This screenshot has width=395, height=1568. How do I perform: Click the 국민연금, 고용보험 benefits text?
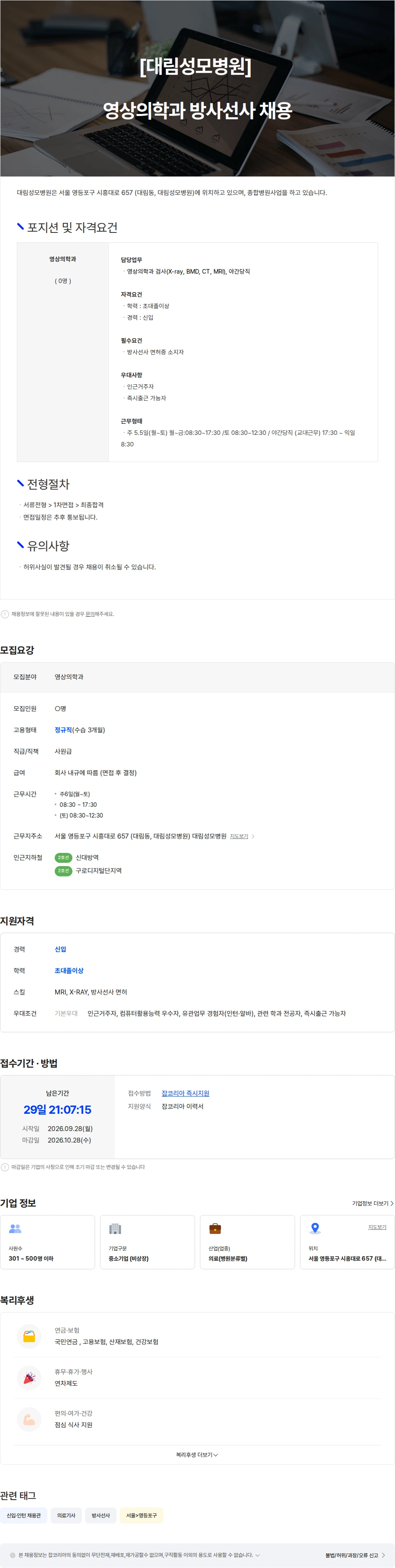(107, 1342)
